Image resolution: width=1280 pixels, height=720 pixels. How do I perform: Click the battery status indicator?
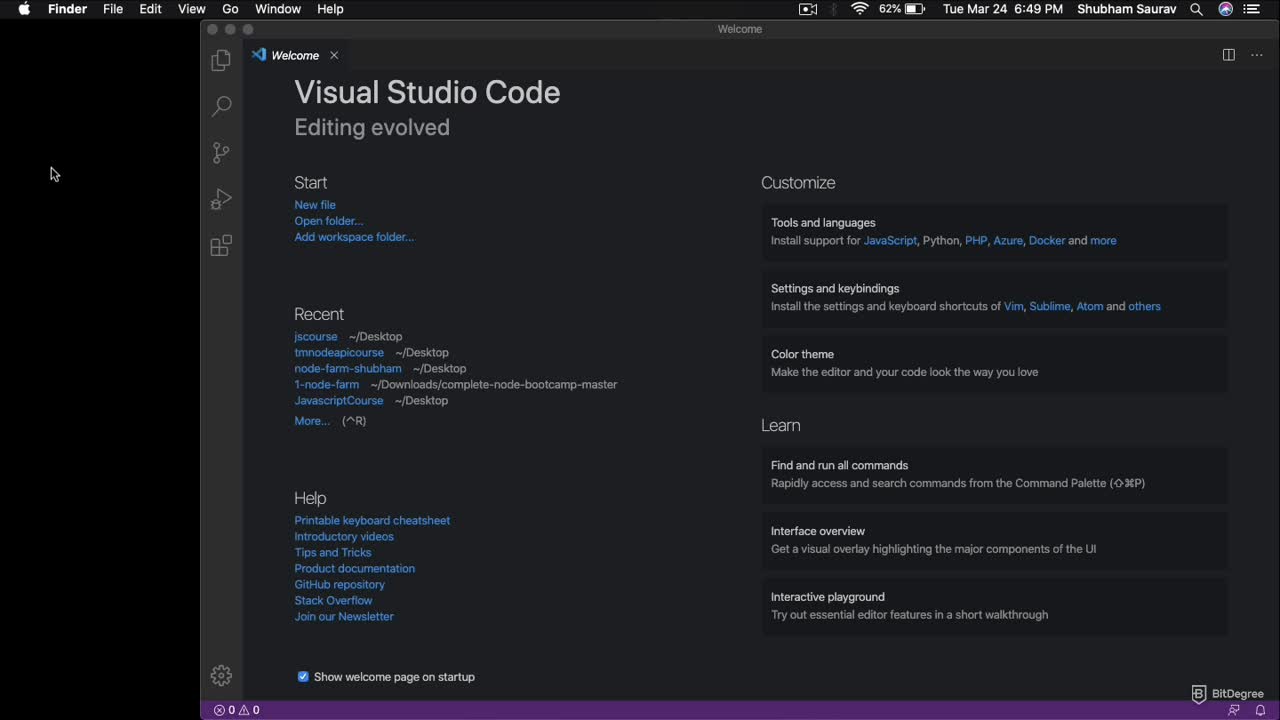(902, 9)
